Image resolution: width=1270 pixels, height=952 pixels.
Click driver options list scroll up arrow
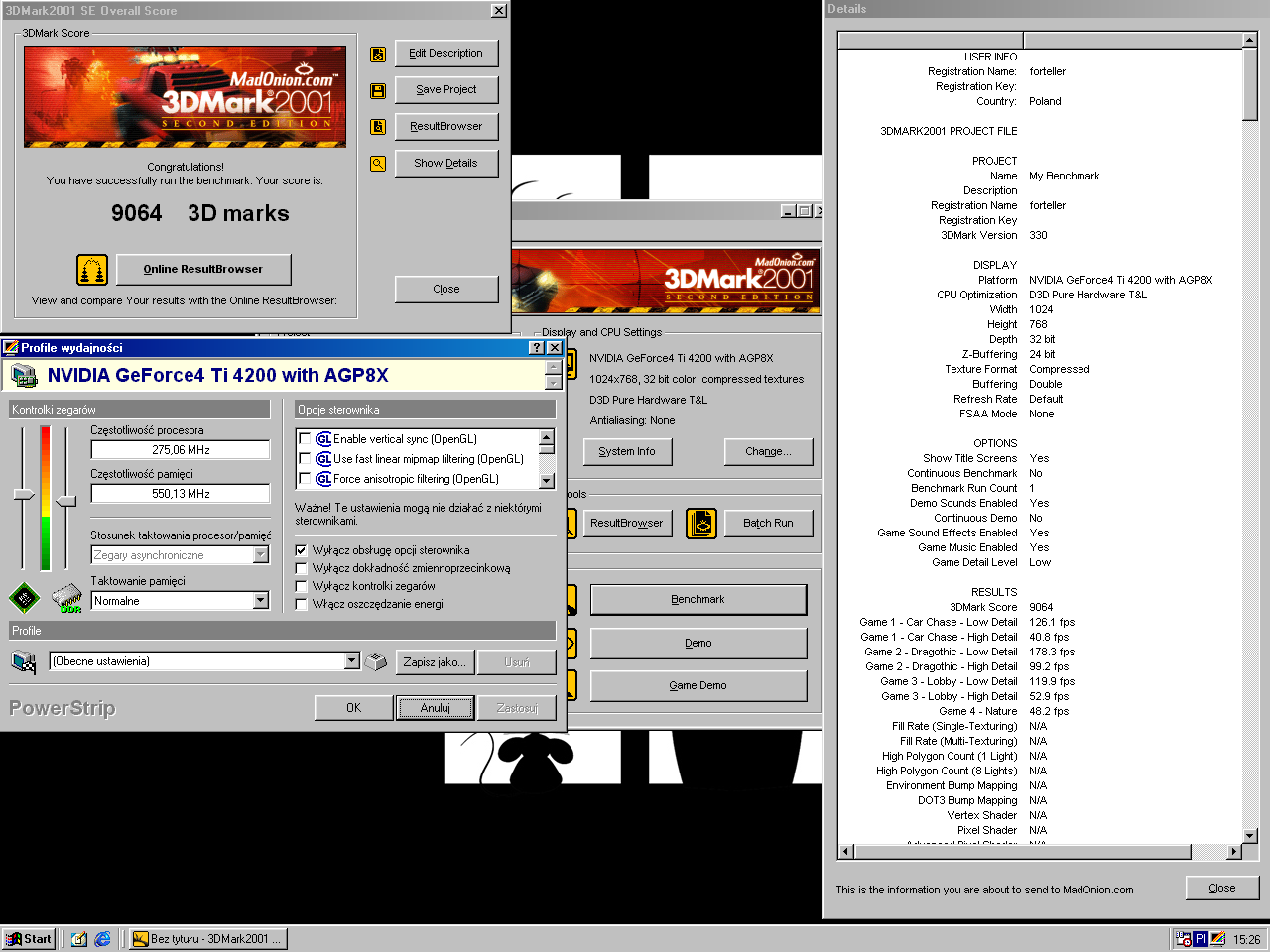click(x=546, y=438)
